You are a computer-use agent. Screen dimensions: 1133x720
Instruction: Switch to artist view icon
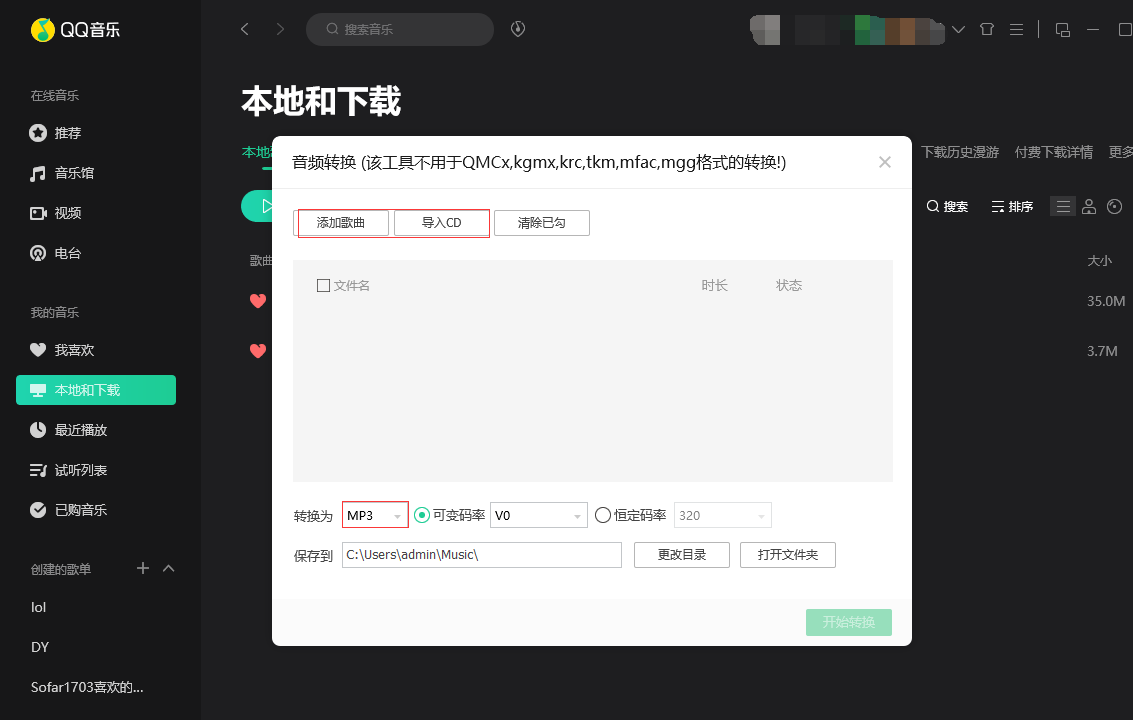click(x=1089, y=207)
